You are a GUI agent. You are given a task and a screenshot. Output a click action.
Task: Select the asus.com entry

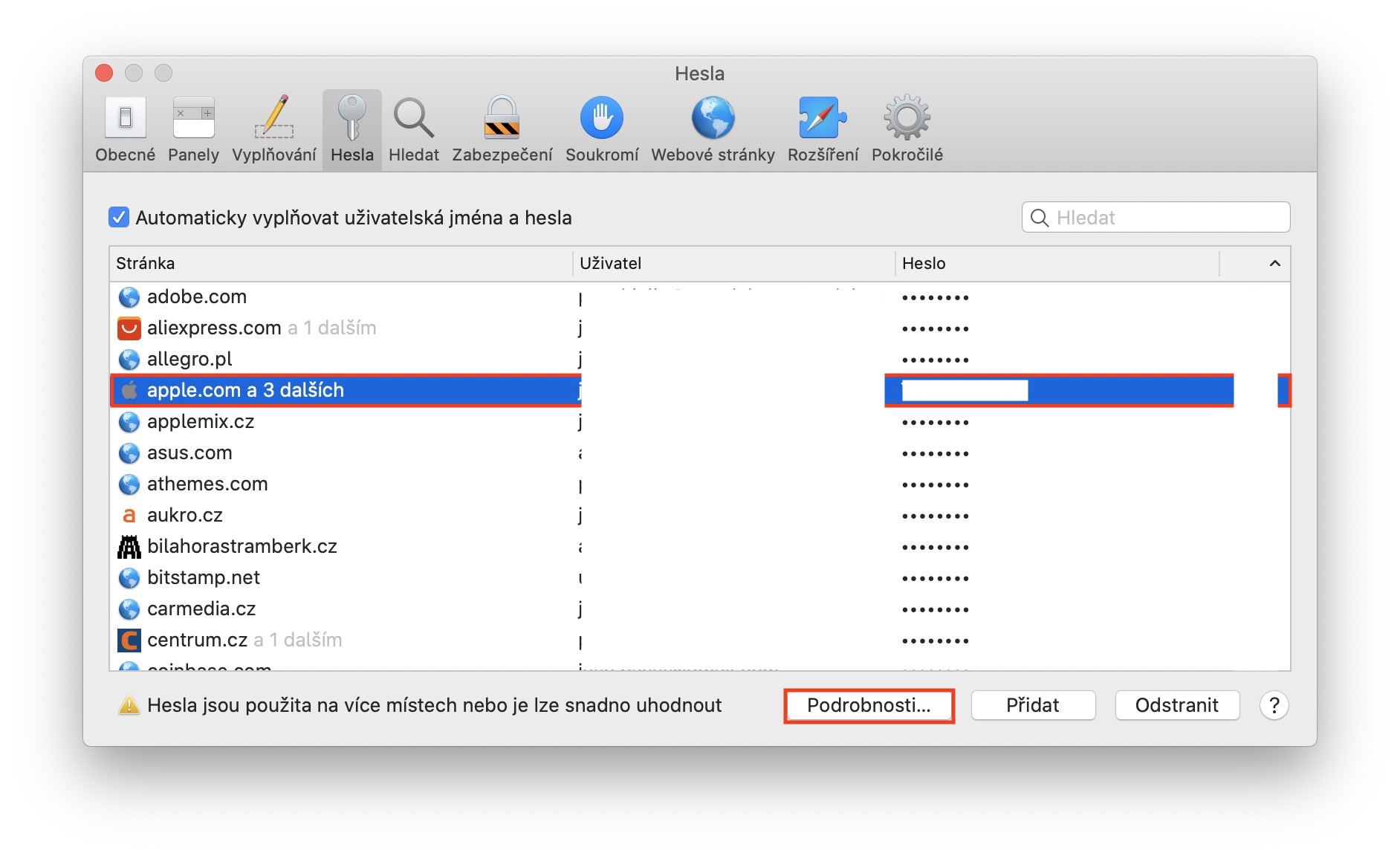point(700,453)
